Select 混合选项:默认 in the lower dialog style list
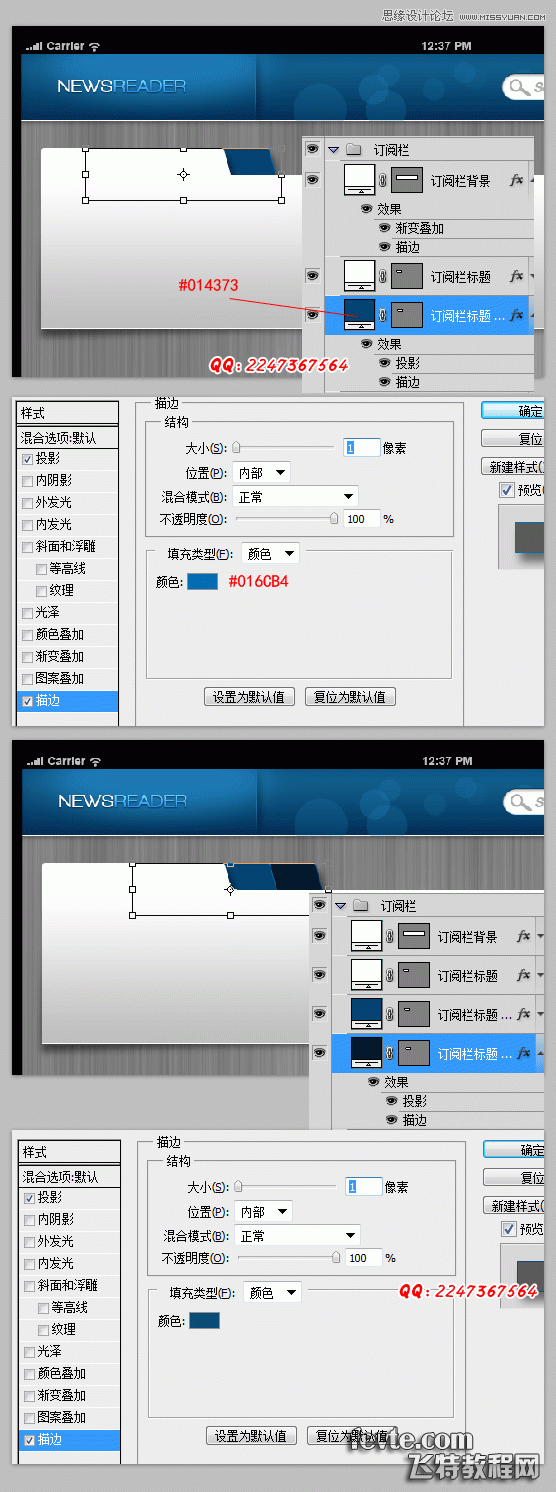This screenshot has width=556, height=1492. pyautogui.click(x=70, y=1177)
